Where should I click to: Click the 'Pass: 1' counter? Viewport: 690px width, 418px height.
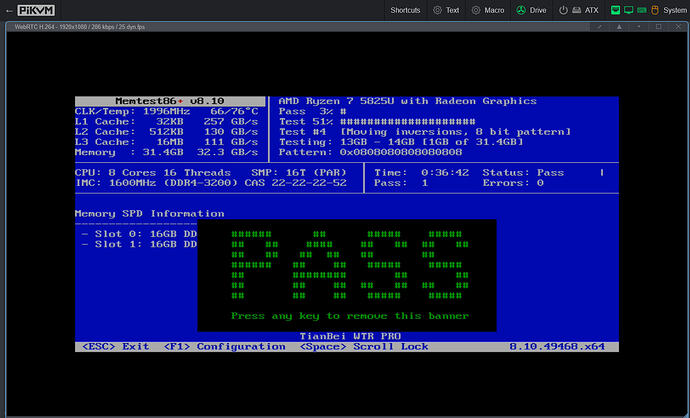point(401,183)
